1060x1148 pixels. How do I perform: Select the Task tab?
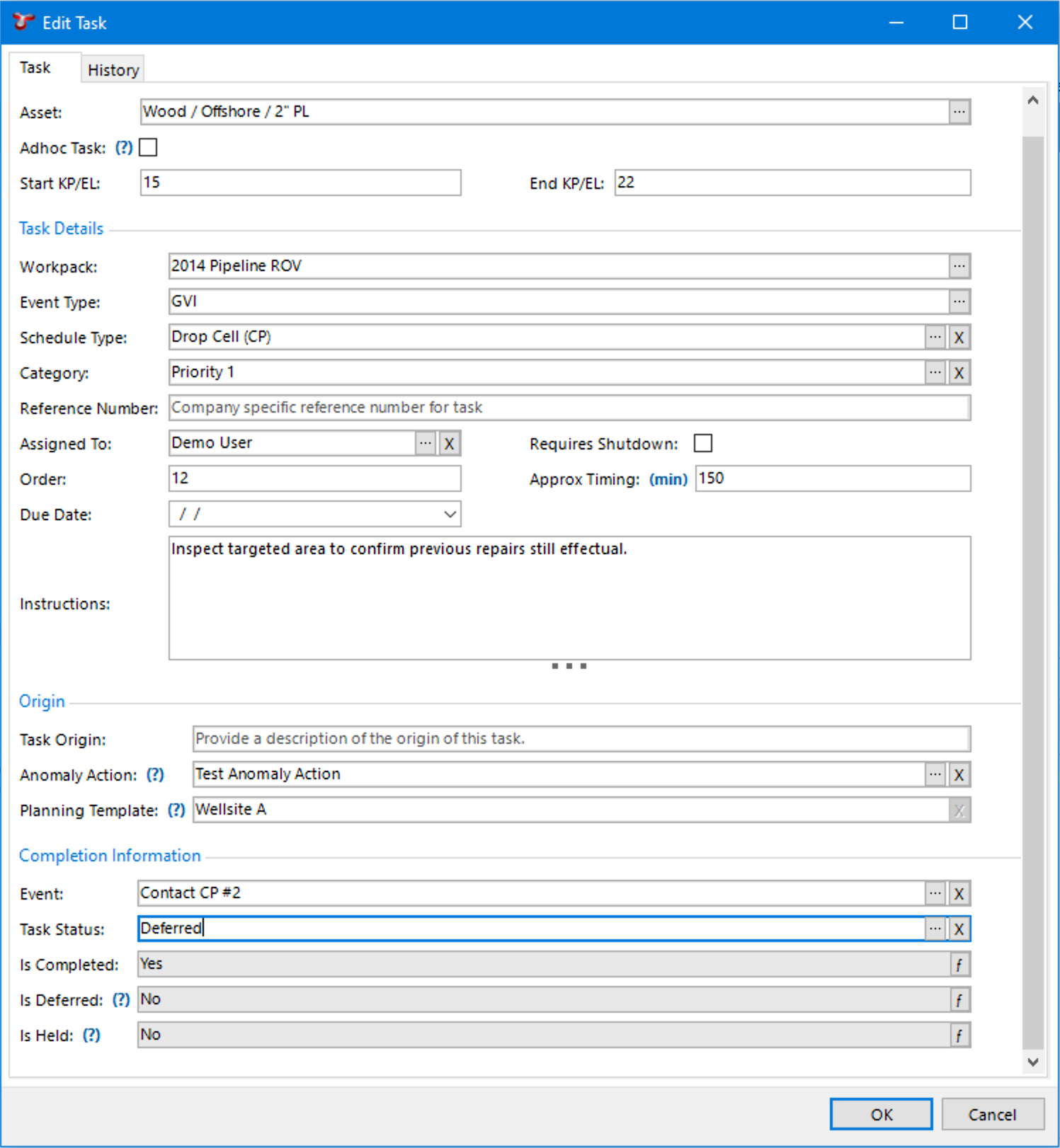(35, 68)
